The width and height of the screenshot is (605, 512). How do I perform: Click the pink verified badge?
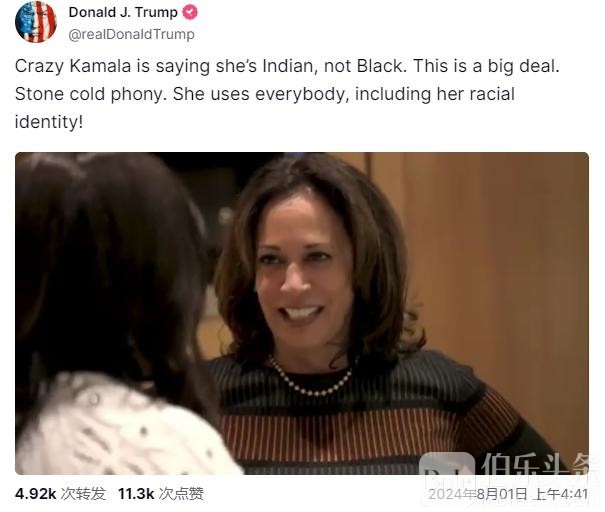click(189, 12)
